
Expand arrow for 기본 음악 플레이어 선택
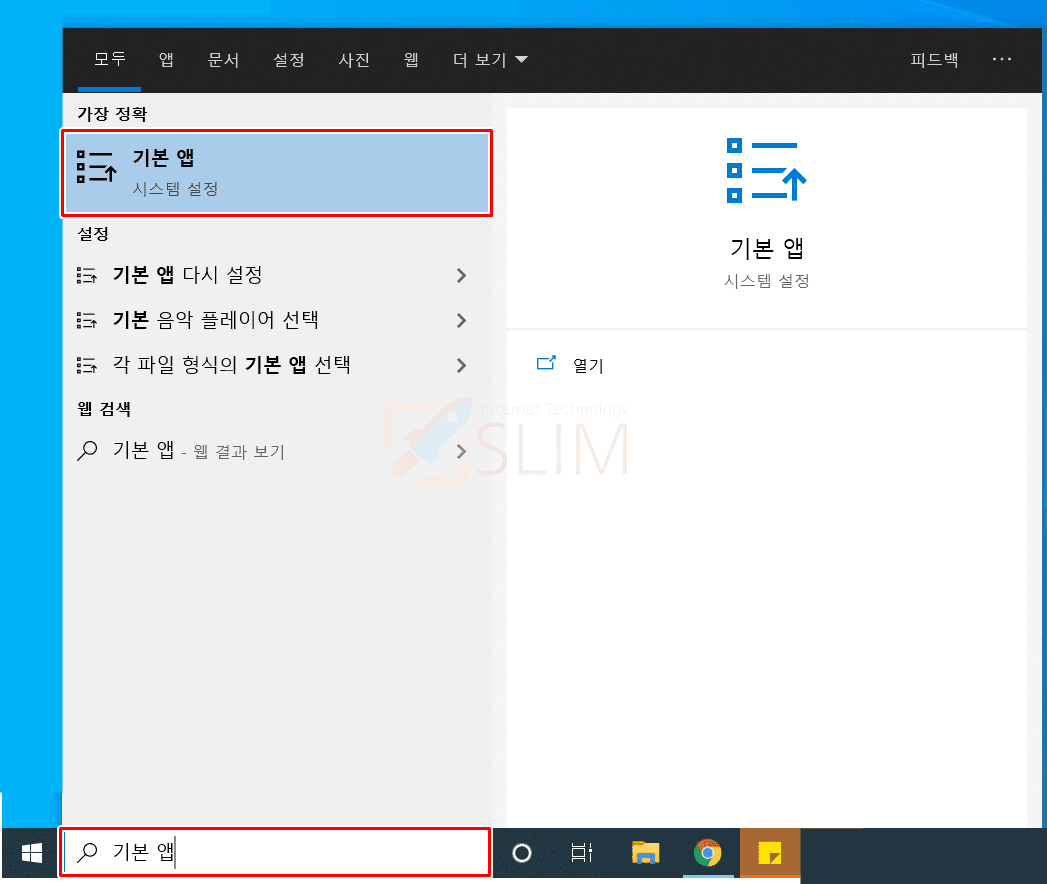click(x=461, y=320)
